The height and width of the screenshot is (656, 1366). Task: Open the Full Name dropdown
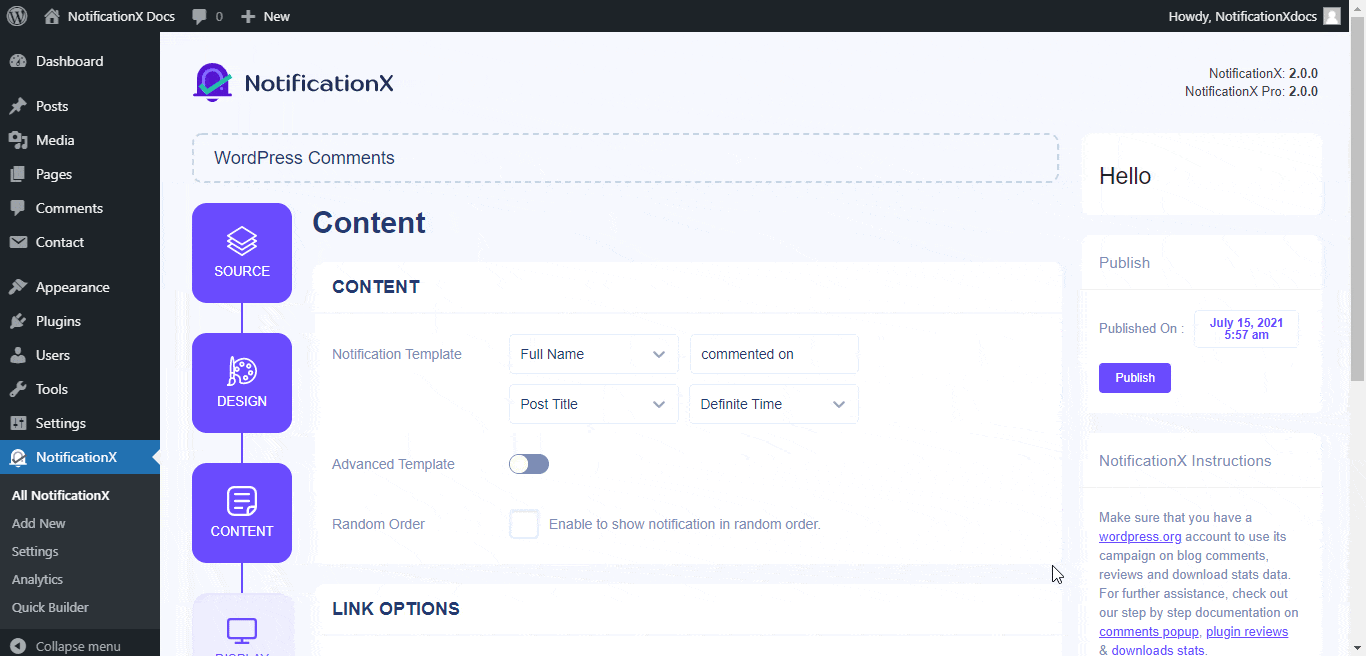pos(594,354)
